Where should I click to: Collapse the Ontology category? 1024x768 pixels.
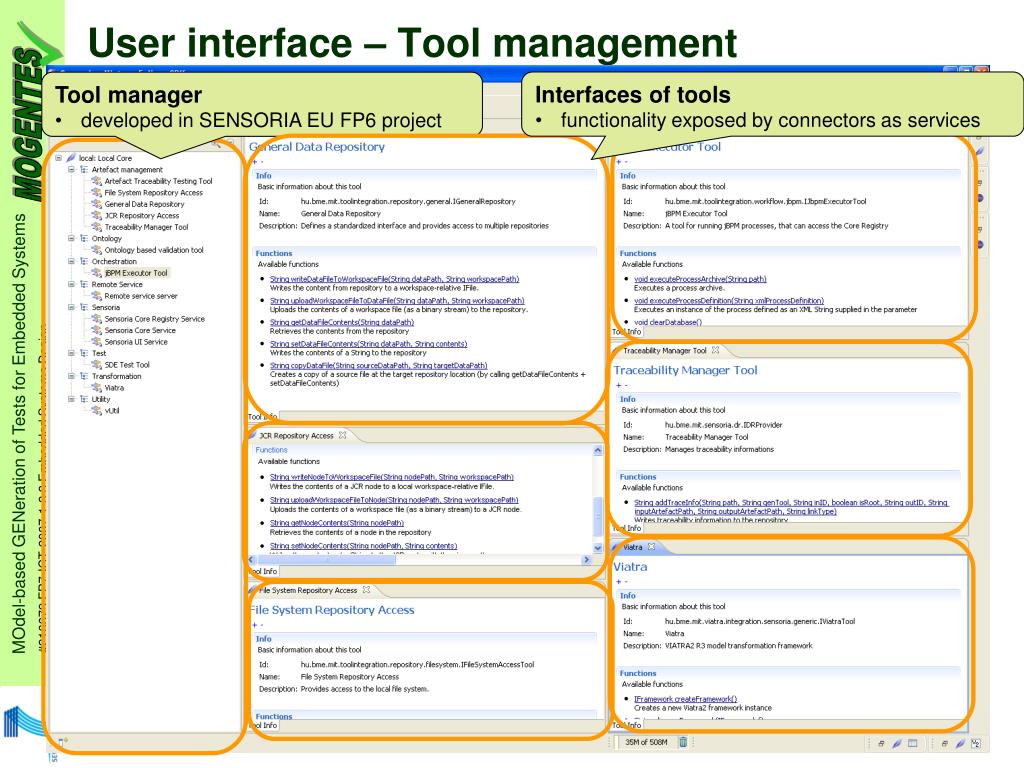click(71, 238)
